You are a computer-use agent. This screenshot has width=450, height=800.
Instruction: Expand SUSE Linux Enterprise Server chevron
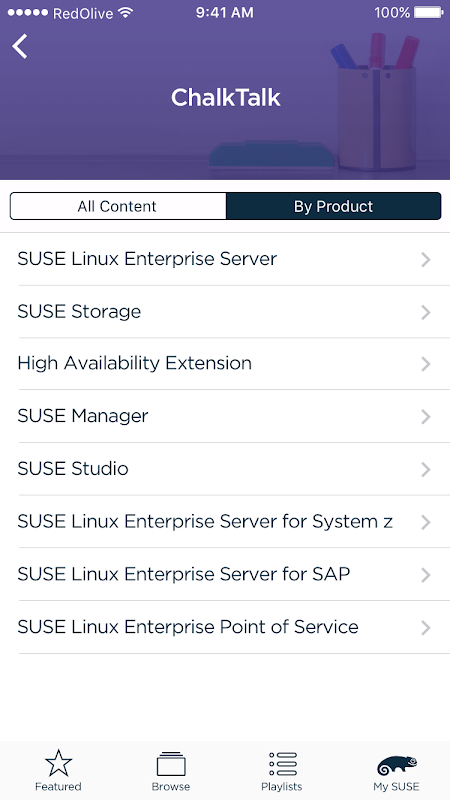tap(426, 260)
